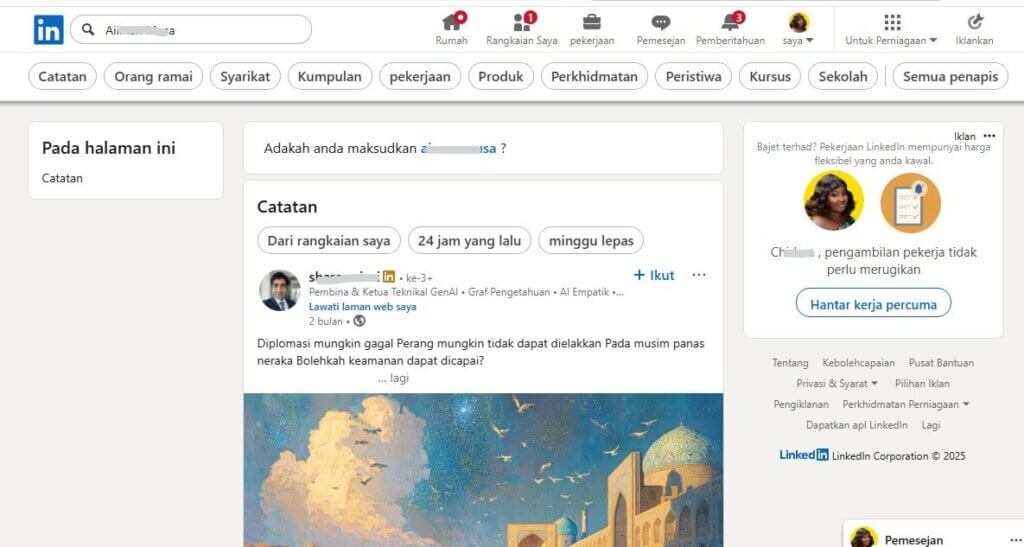This screenshot has width=1024, height=547.
Task: Go to Rumah home icon
Action: coord(452,23)
